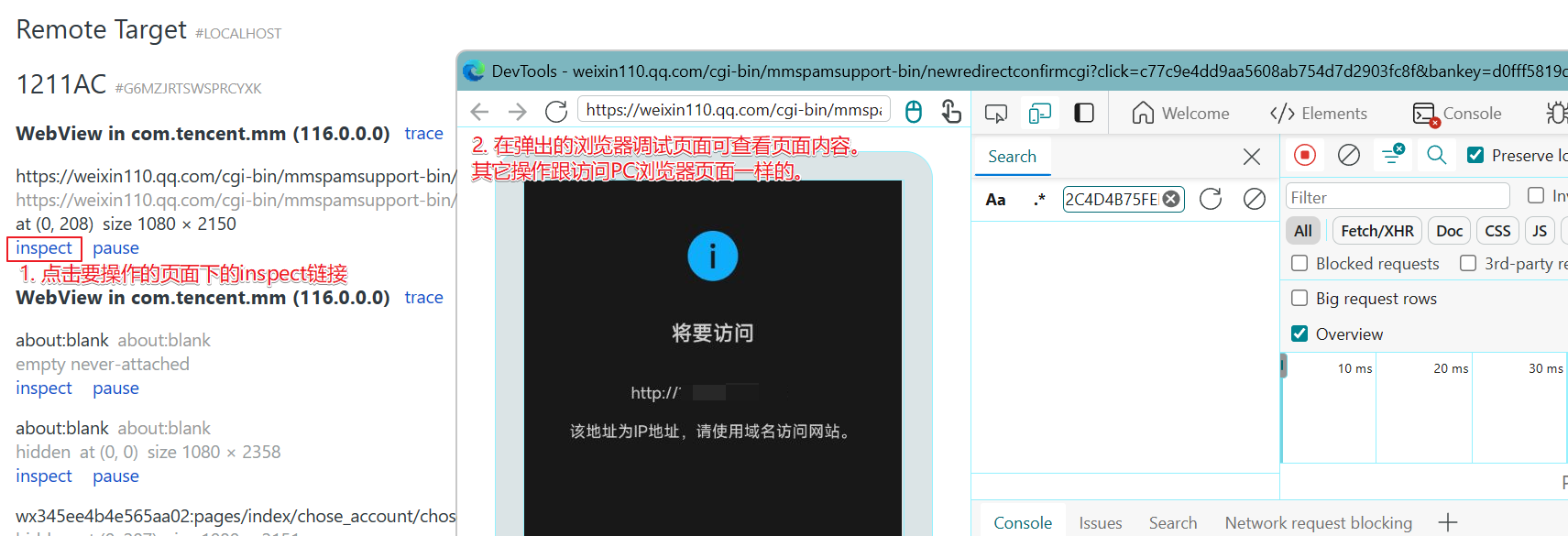Open the Welcome tab

point(1180,113)
